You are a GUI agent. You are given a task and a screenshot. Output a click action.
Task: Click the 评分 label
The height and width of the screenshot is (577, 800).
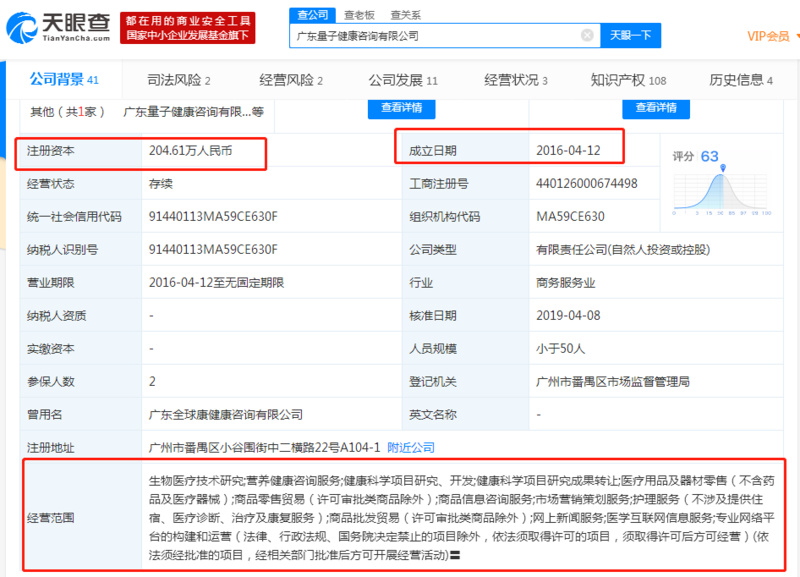[x=684, y=157]
